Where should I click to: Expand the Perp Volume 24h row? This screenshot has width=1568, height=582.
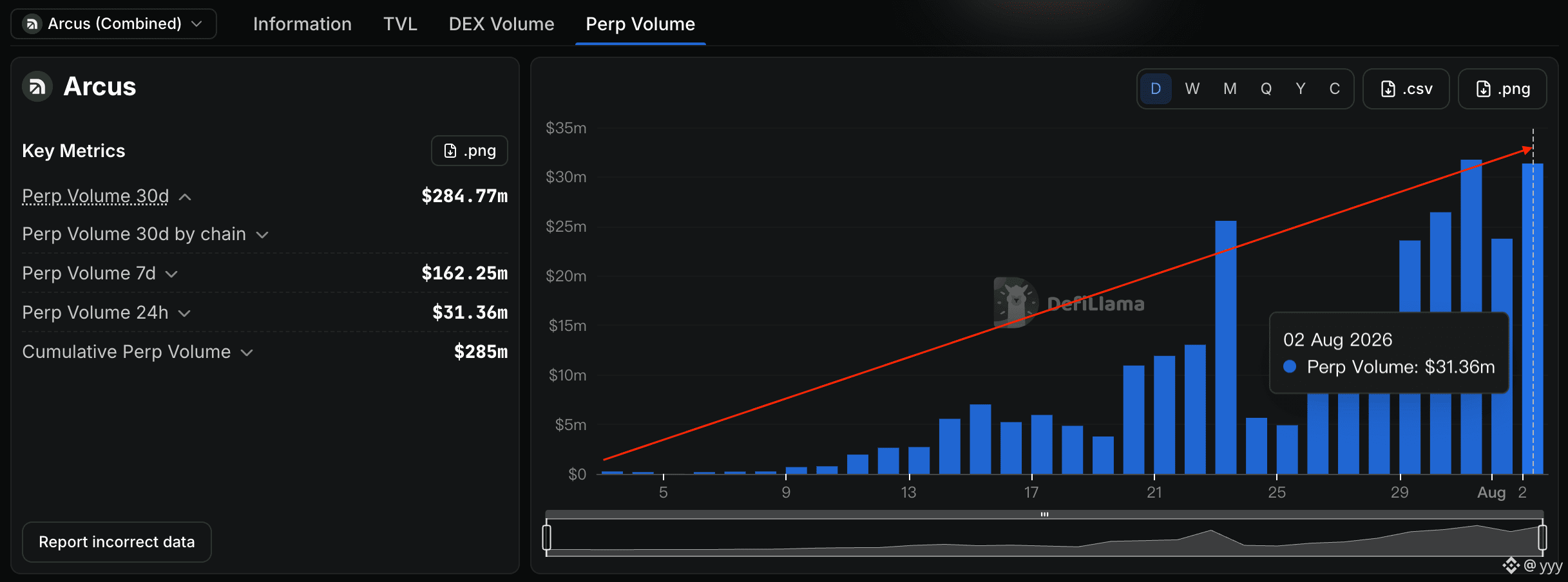184,314
